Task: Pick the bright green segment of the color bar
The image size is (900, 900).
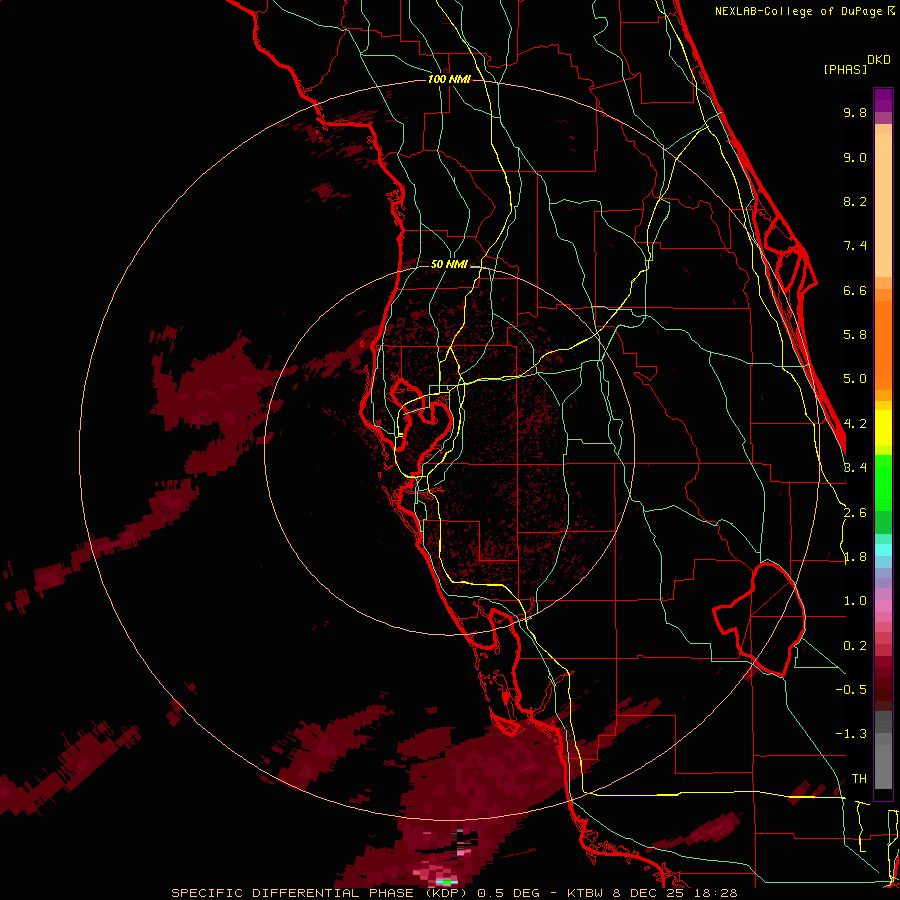Action: click(883, 482)
